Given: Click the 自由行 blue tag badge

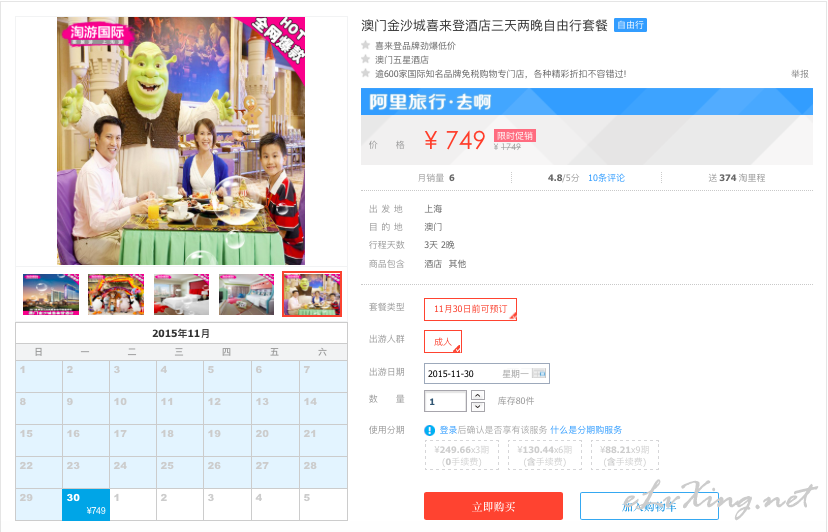Looking at the screenshot, I should coord(630,25).
